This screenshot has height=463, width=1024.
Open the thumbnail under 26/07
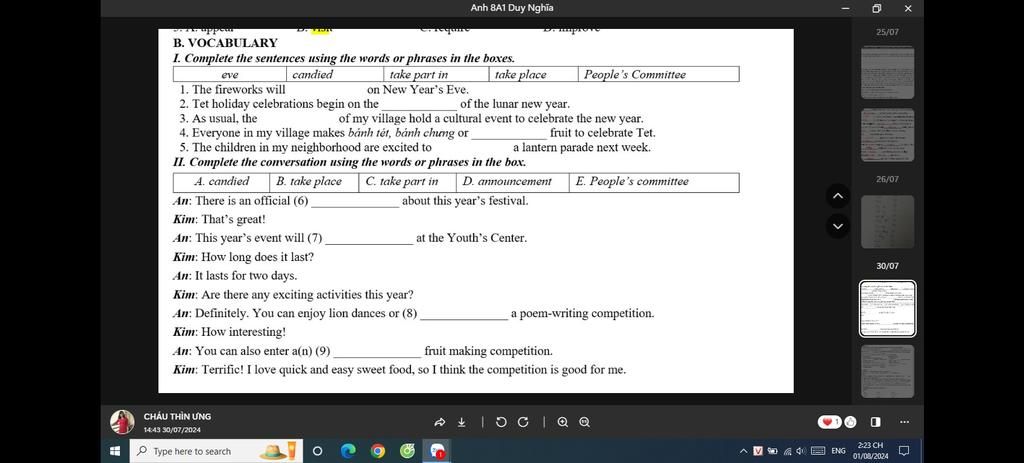tap(888, 222)
